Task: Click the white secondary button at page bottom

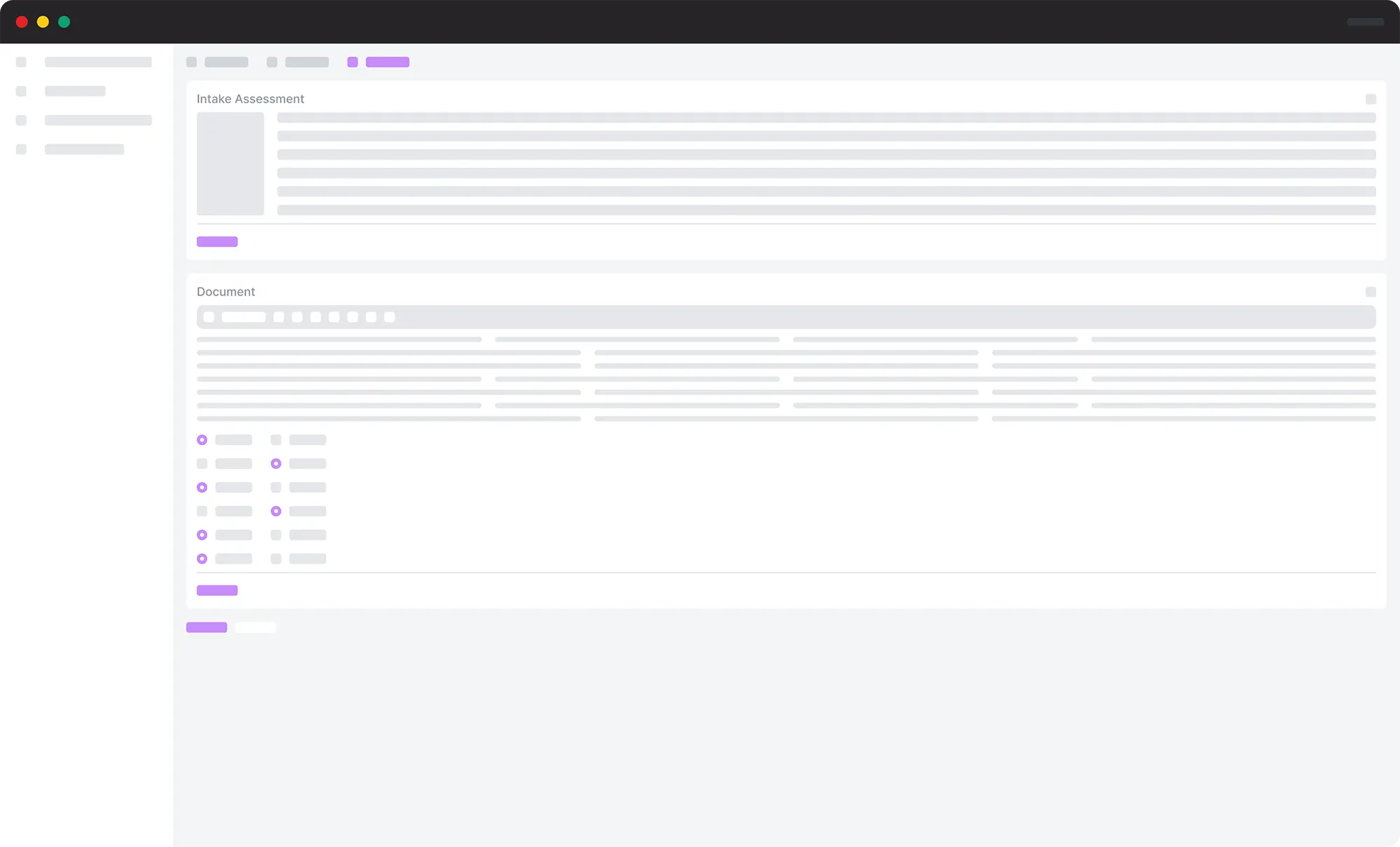Action: (255, 627)
